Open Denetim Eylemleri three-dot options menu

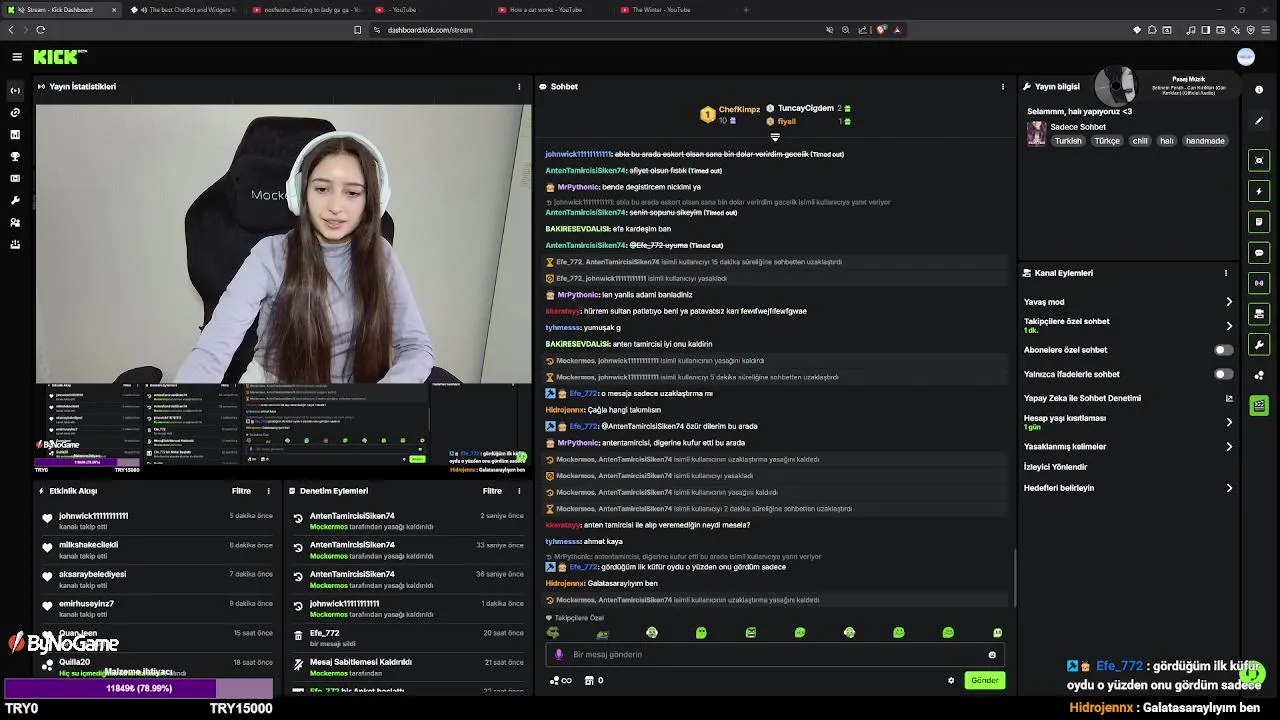click(519, 491)
